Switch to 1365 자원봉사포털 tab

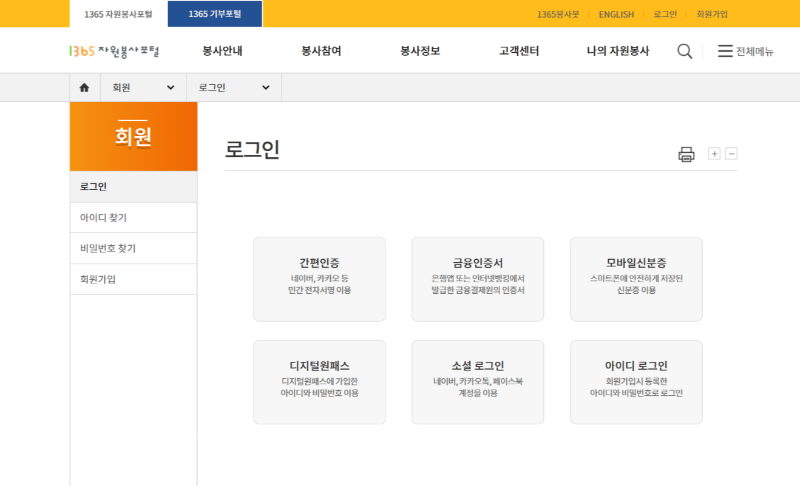pyautogui.click(x=118, y=14)
